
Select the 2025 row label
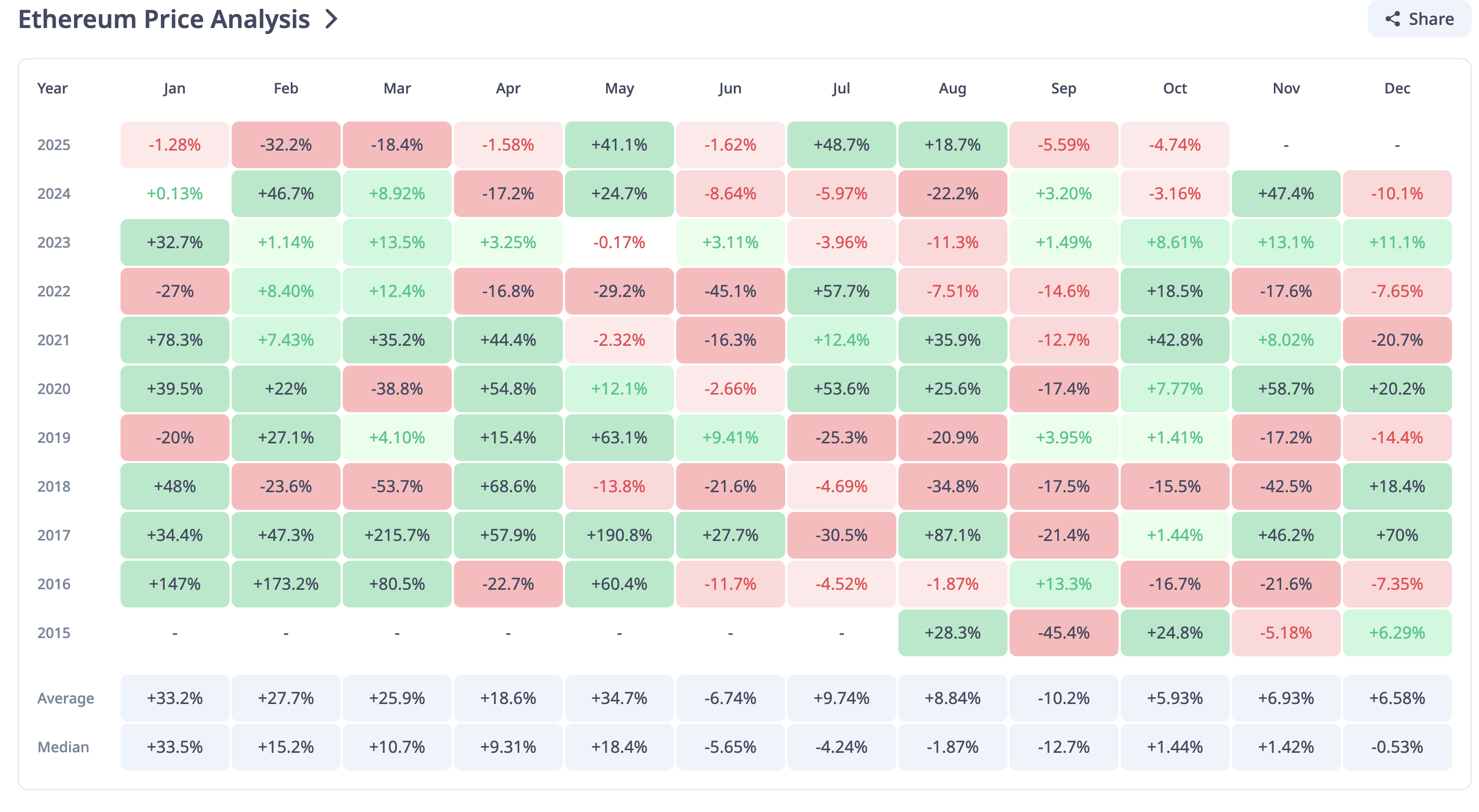pyautogui.click(x=54, y=145)
